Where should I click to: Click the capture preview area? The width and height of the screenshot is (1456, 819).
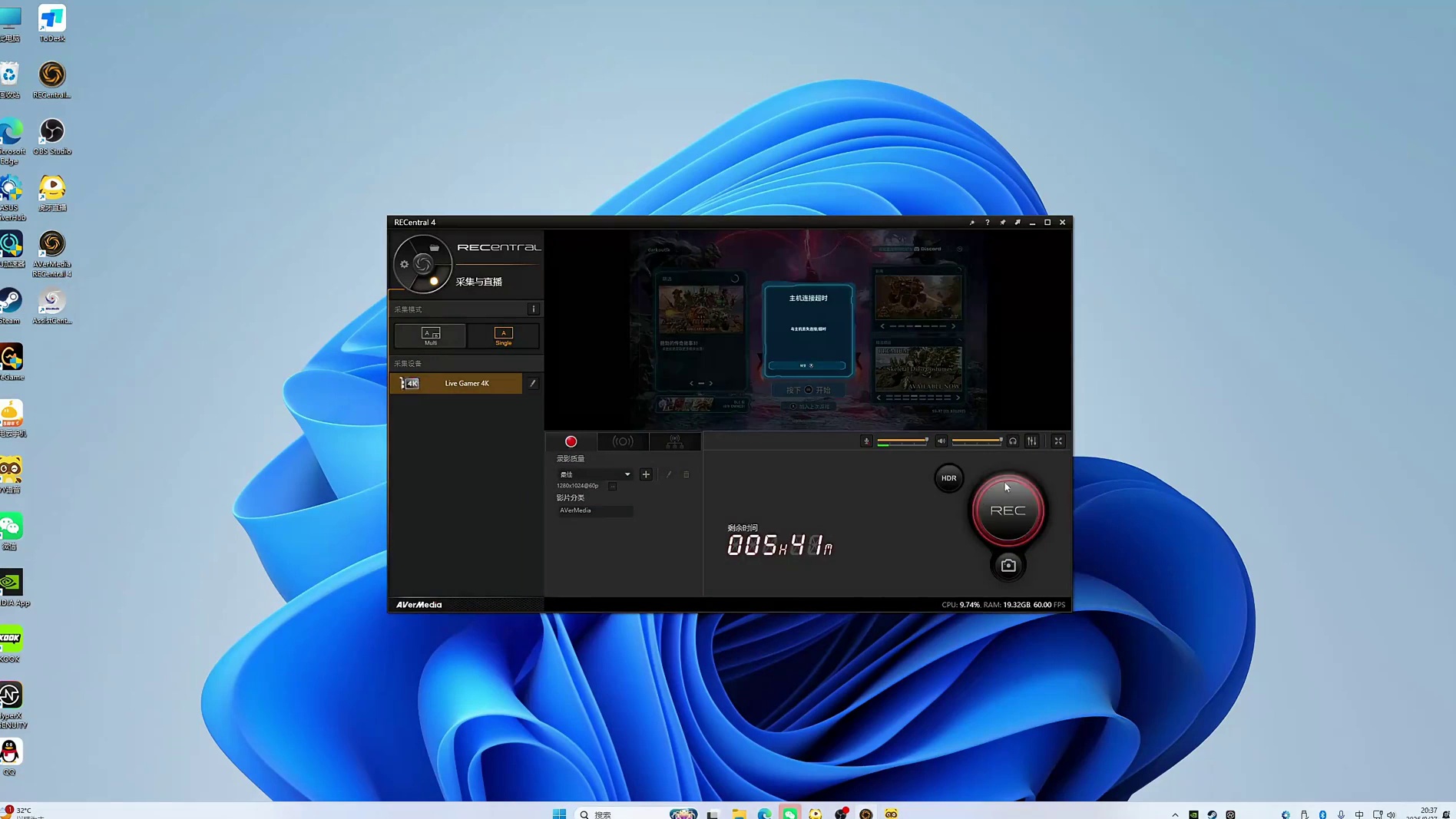[x=808, y=330]
